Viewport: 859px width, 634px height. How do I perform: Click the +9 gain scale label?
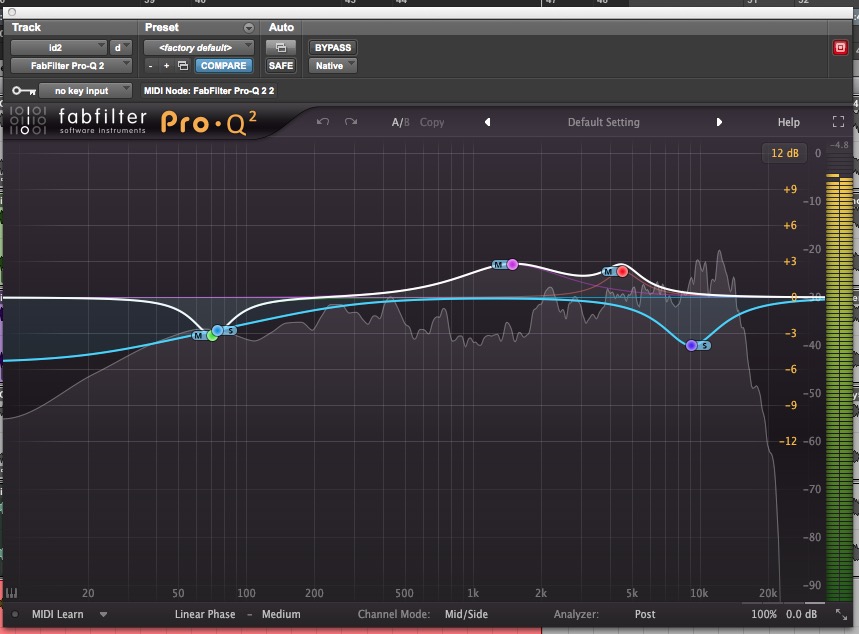pyautogui.click(x=790, y=189)
